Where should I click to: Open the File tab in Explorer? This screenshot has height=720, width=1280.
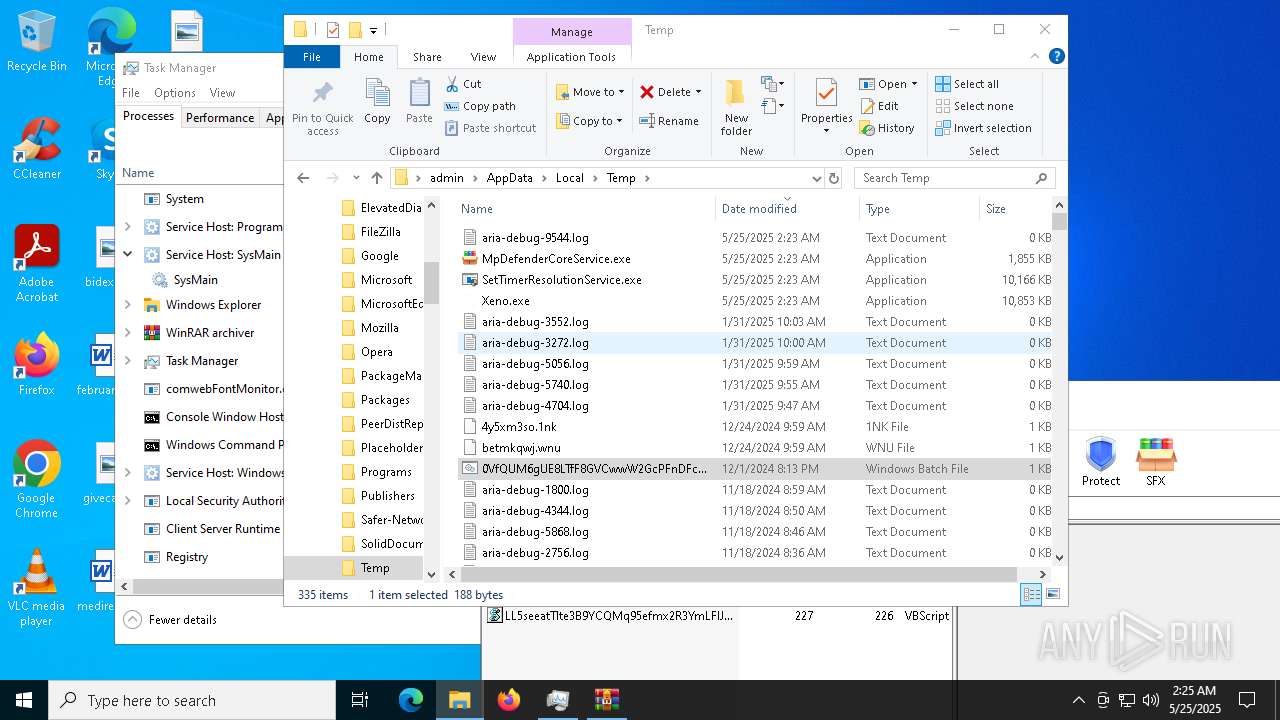click(x=312, y=57)
